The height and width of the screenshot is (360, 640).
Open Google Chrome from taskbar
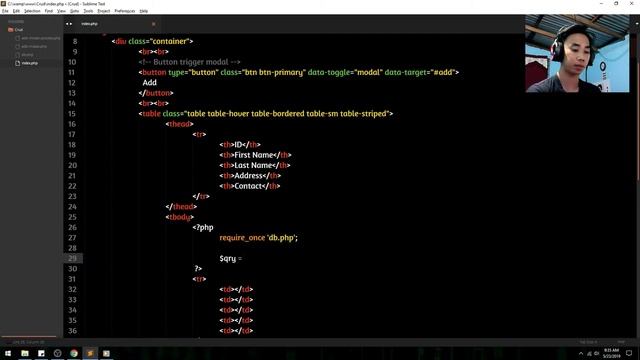(74, 353)
